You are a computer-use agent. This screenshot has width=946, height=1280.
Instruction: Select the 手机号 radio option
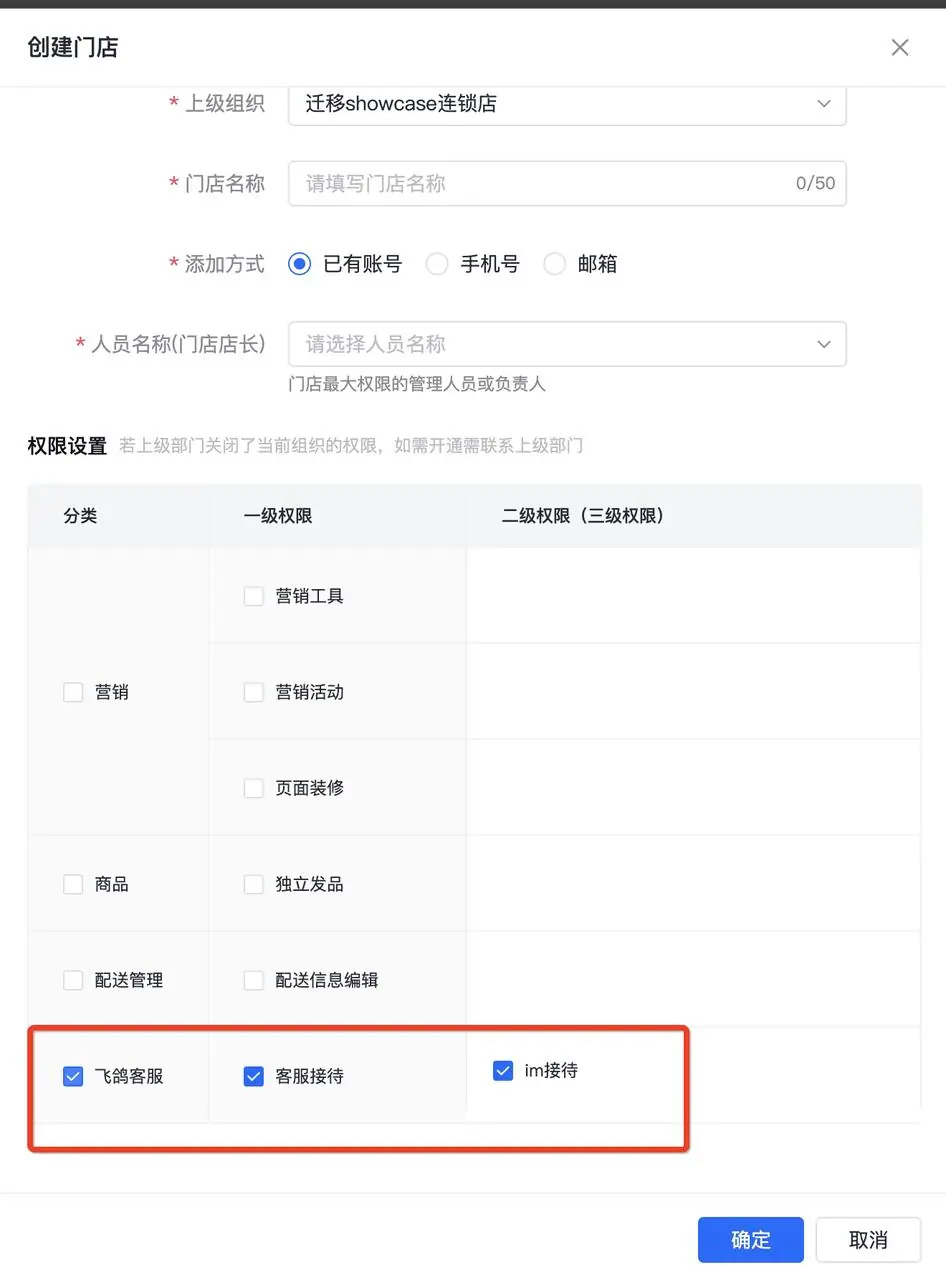(x=437, y=264)
